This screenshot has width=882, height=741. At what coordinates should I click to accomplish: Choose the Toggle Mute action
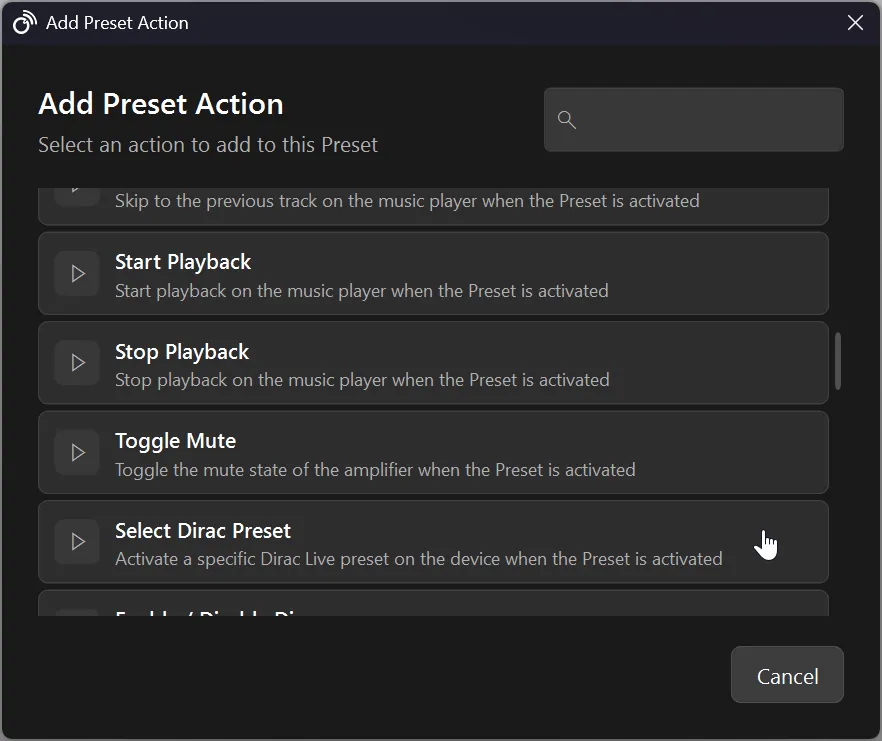tap(433, 452)
